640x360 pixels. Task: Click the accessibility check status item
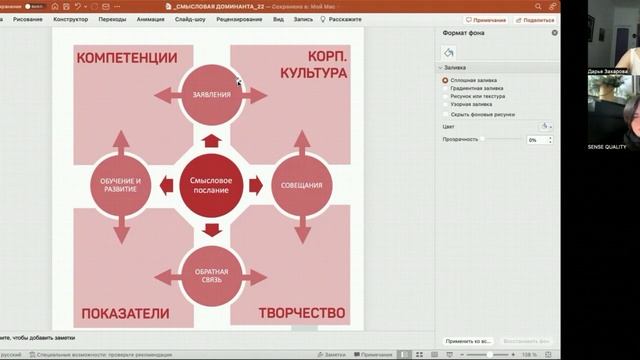101,355
